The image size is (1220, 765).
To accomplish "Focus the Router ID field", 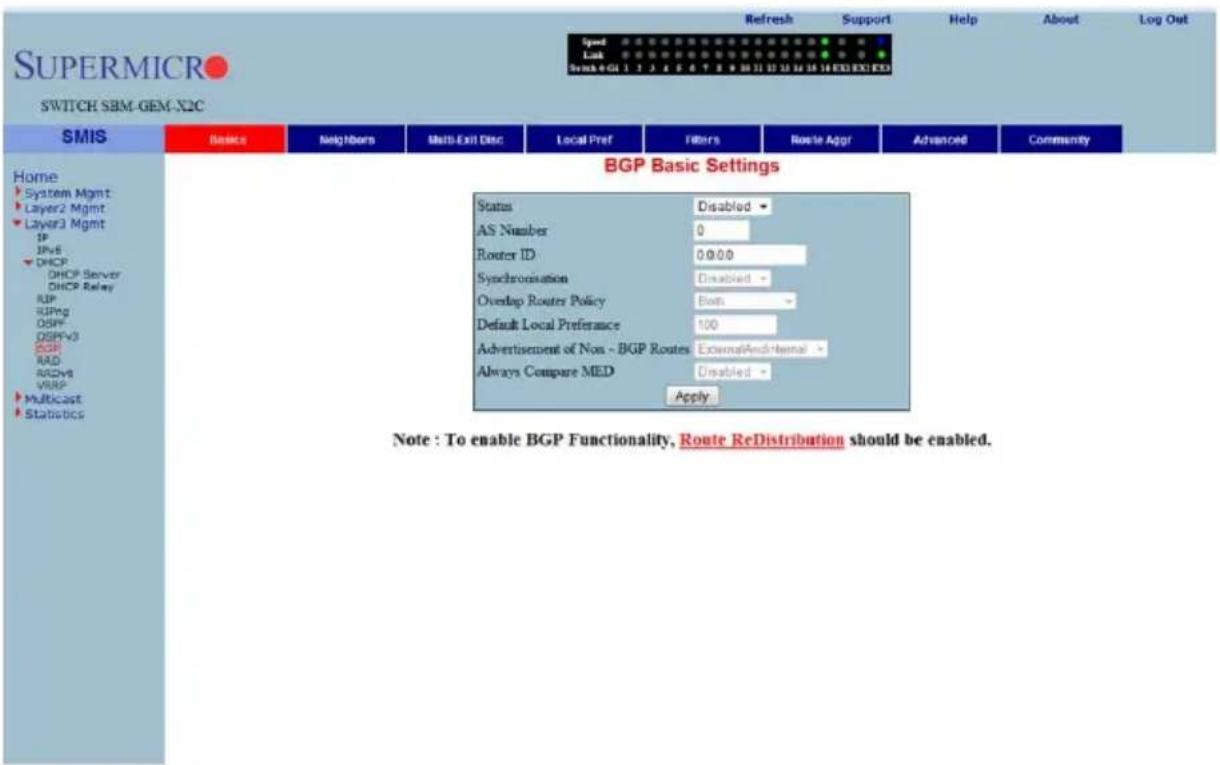I will [x=749, y=254].
